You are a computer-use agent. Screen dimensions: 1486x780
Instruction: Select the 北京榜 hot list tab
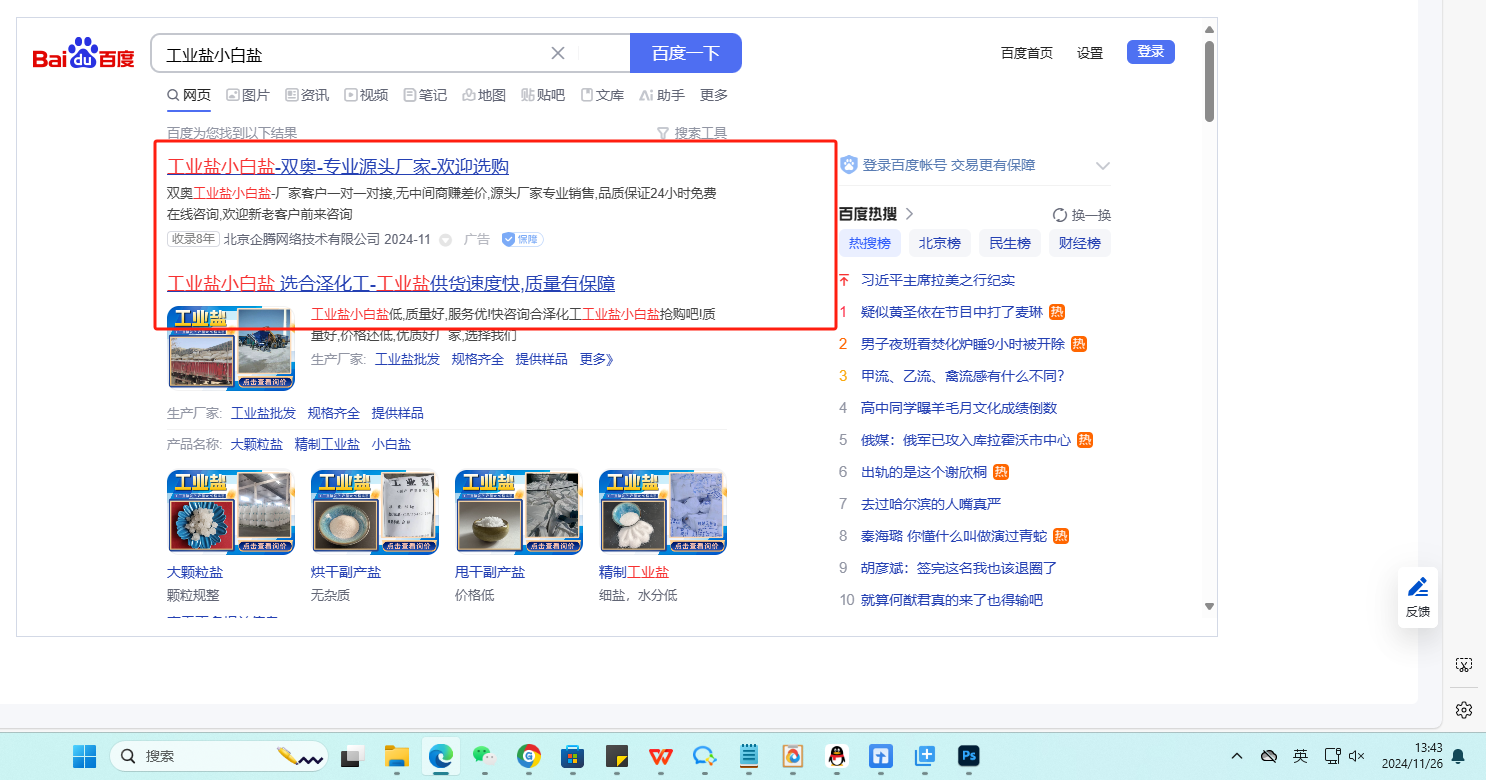tap(939, 243)
